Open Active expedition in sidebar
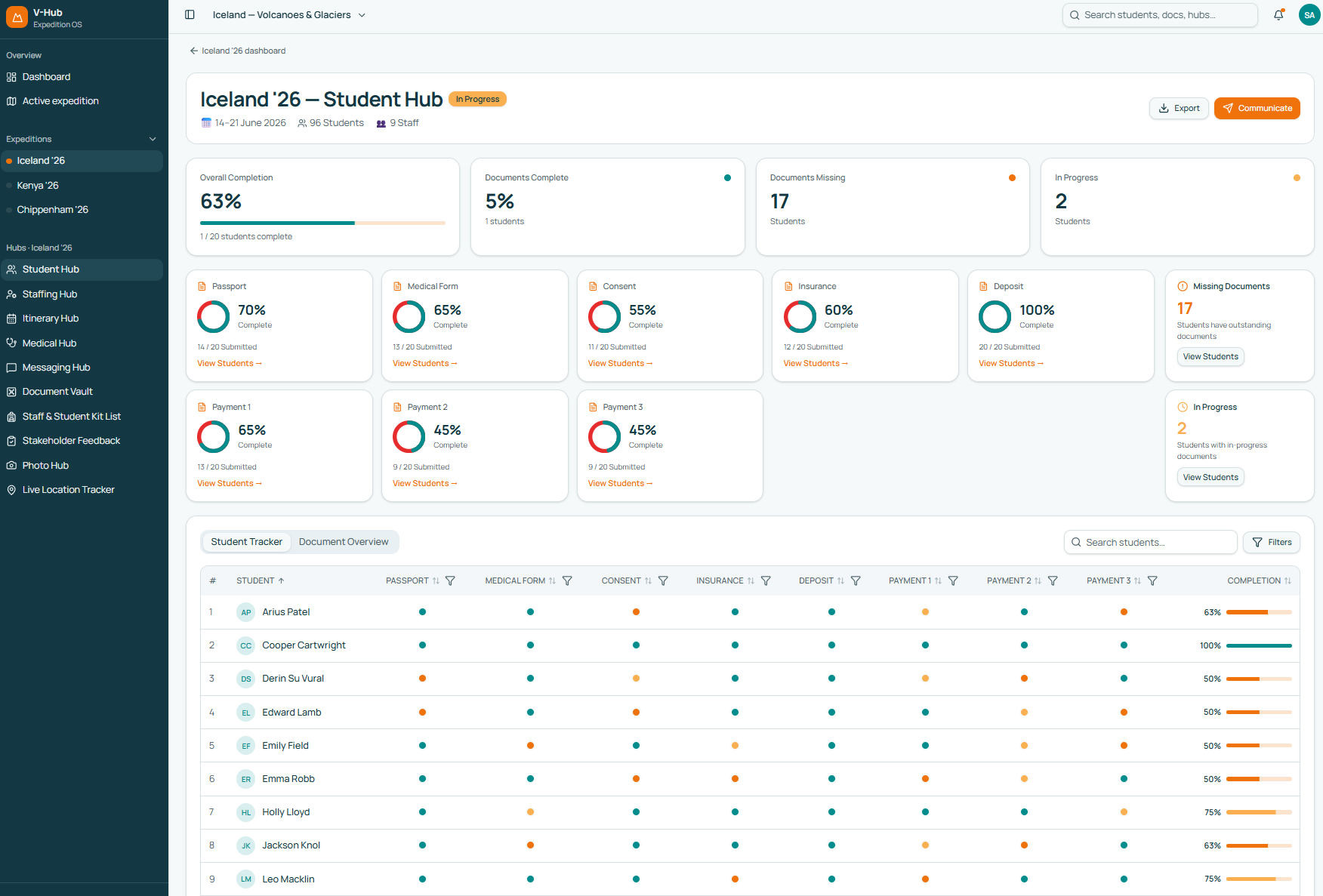This screenshot has width=1323, height=896. click(82, 101)
